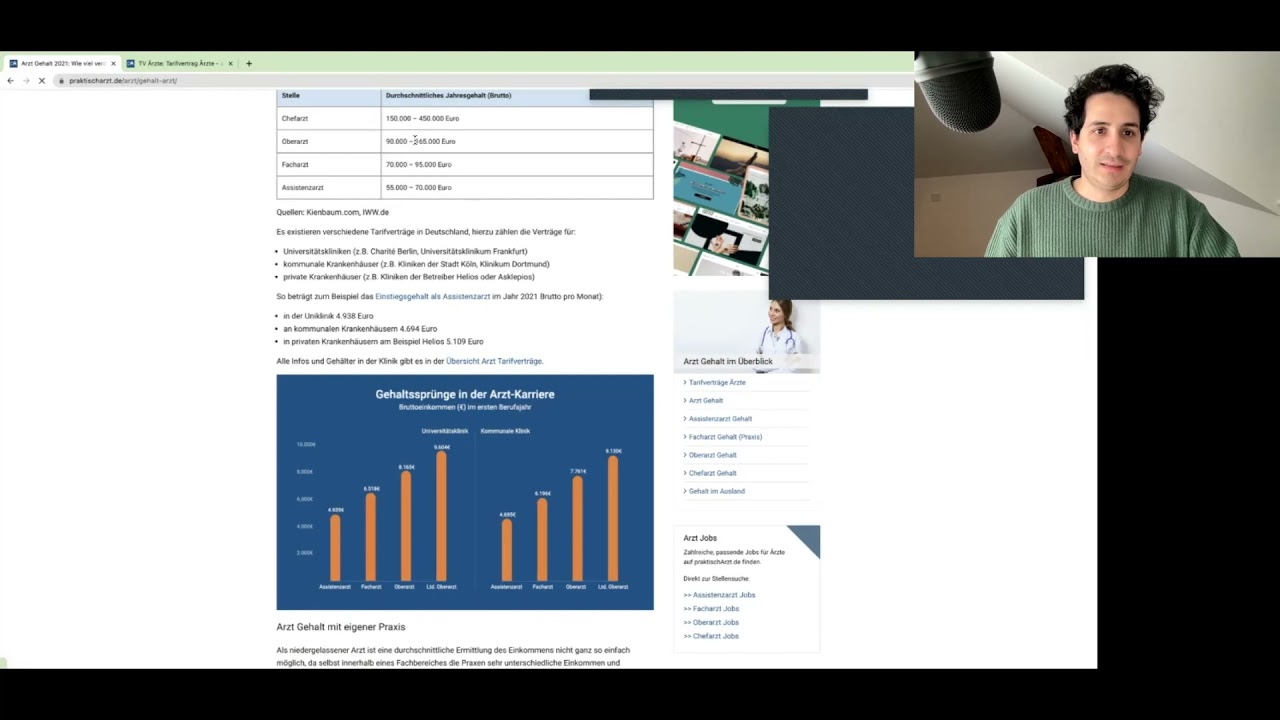The image size is (1280, 720).
Task: Switch to the 'Arzt Gehalt 2021' tab
Action: (62, 63)
